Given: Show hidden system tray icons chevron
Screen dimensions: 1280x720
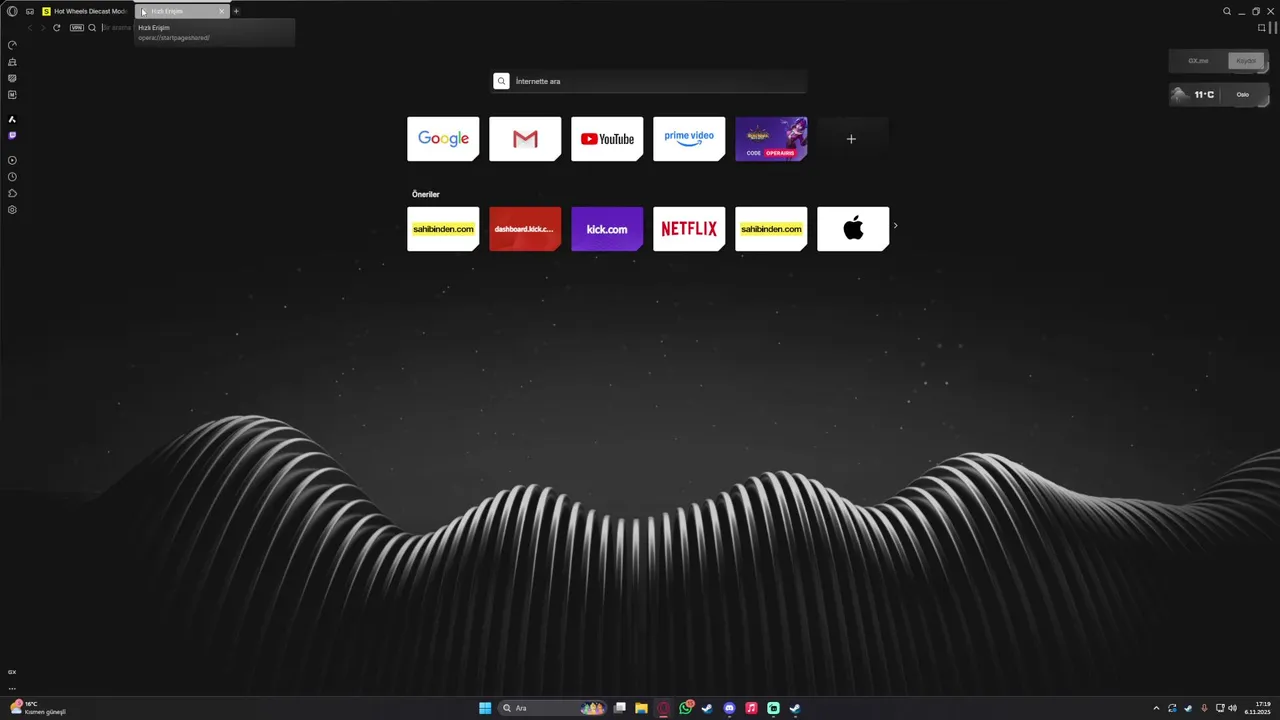Looking at the screenshot, I should tap(1157, 708).
